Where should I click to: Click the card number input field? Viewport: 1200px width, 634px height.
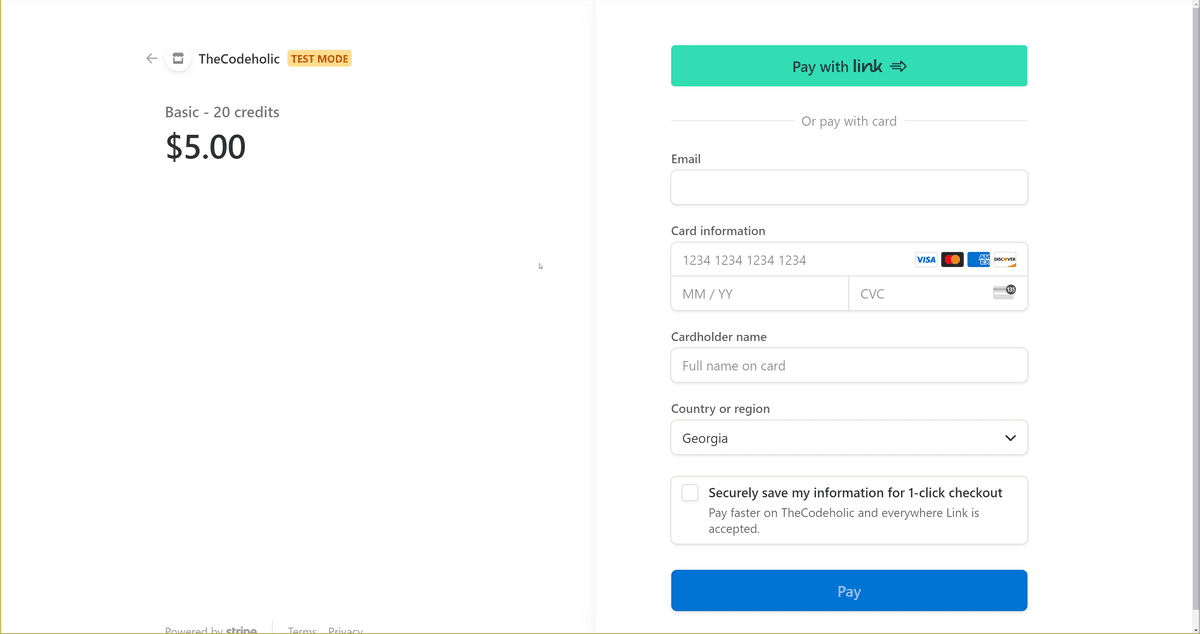click(790, 260)
